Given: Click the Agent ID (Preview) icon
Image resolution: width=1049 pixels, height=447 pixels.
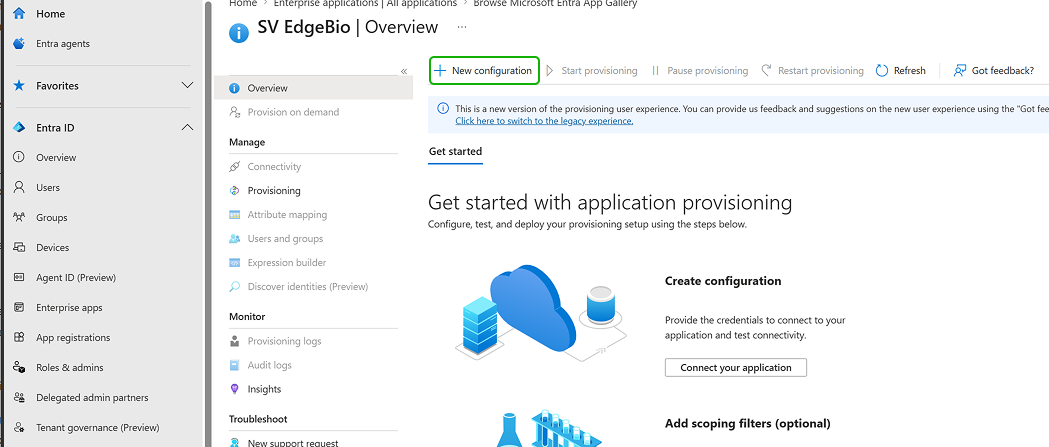Looking at the screenshot, I should click(19, 277).
